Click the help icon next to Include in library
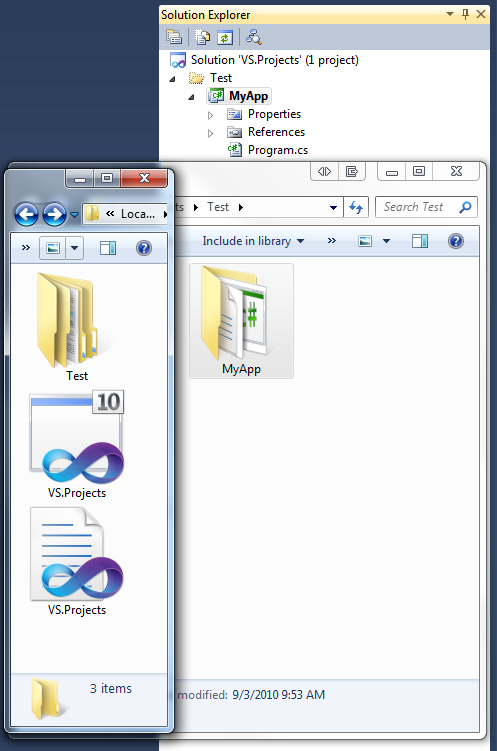The height and width of the screenshot is (751, 497). click(455, 241)
